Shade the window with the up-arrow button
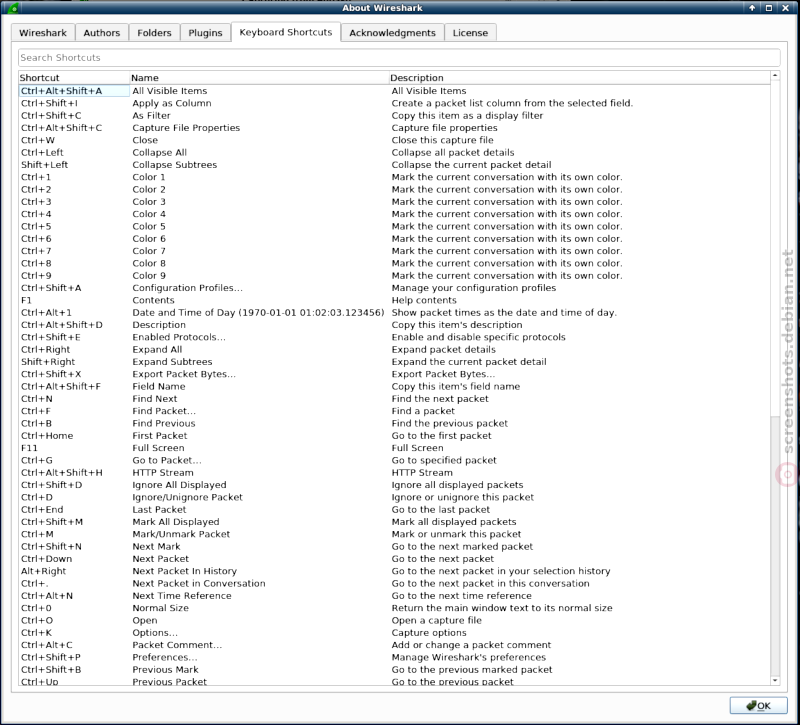The height and width of the screenshot is (725, 800). pos(752,8)
